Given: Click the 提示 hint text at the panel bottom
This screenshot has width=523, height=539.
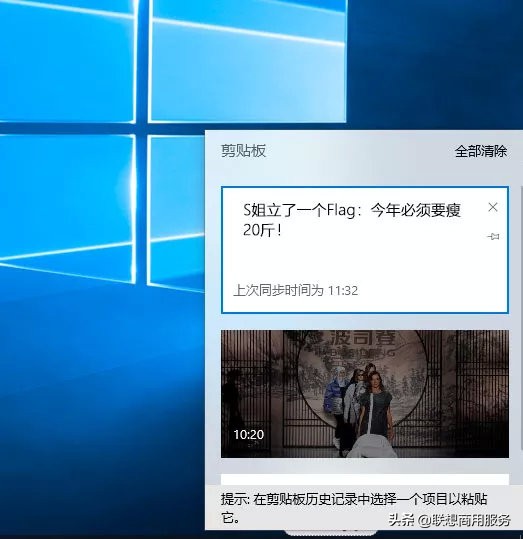Looking at the screenshot, I should point(354,508).
